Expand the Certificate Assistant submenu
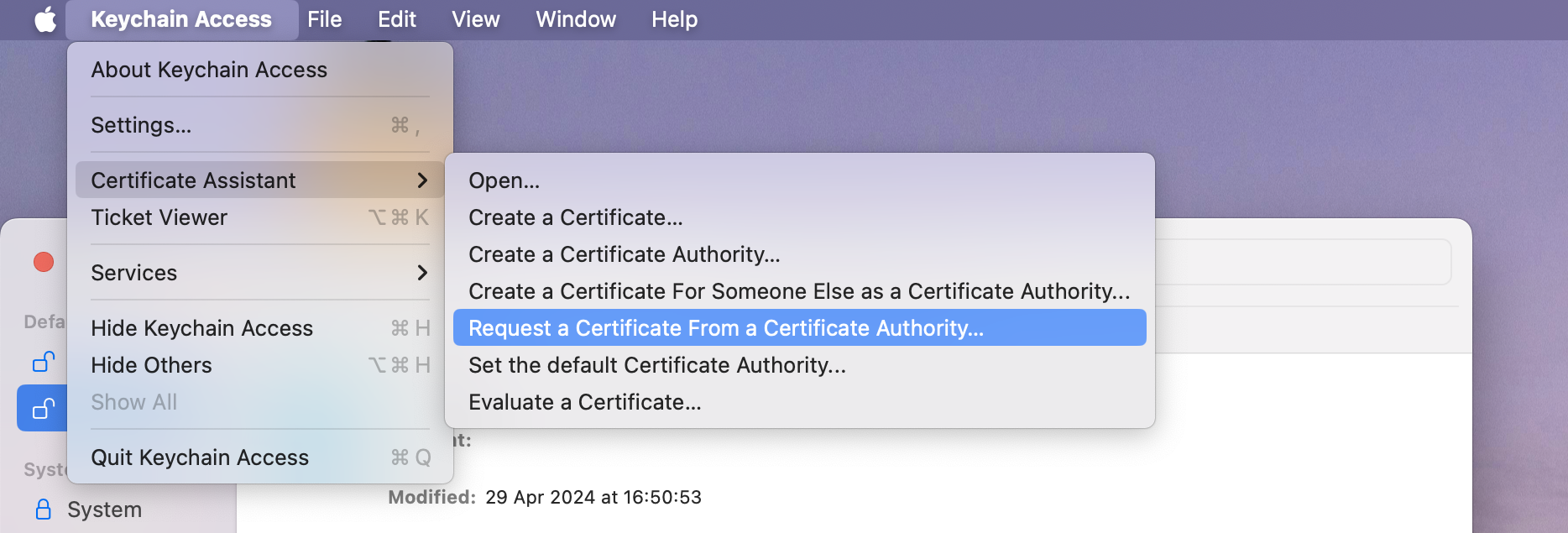 pos(260,180)
